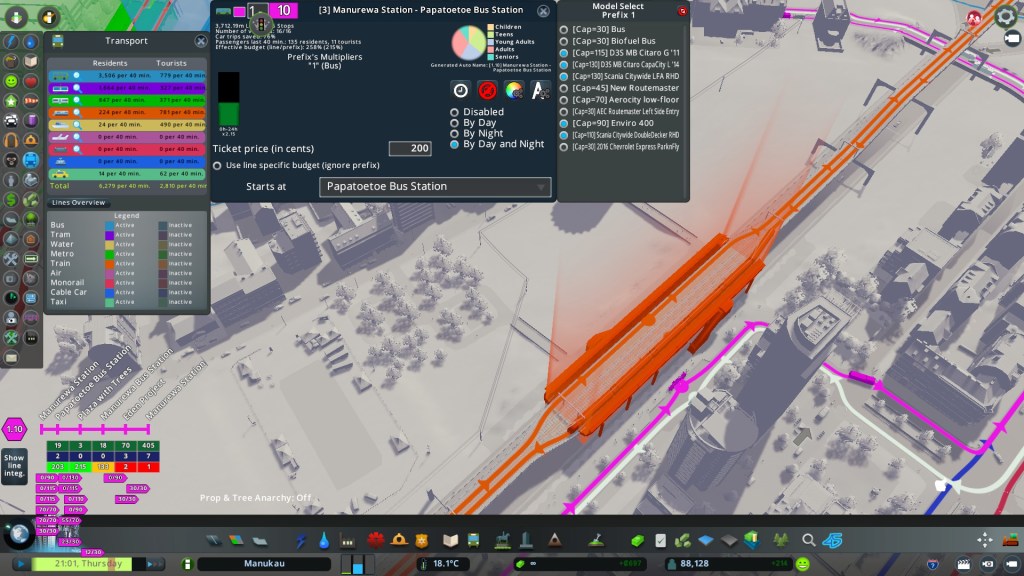Click the Manukau city name bar
The height and width of the screenshot is (576, 1024).
tap(263, 565)
